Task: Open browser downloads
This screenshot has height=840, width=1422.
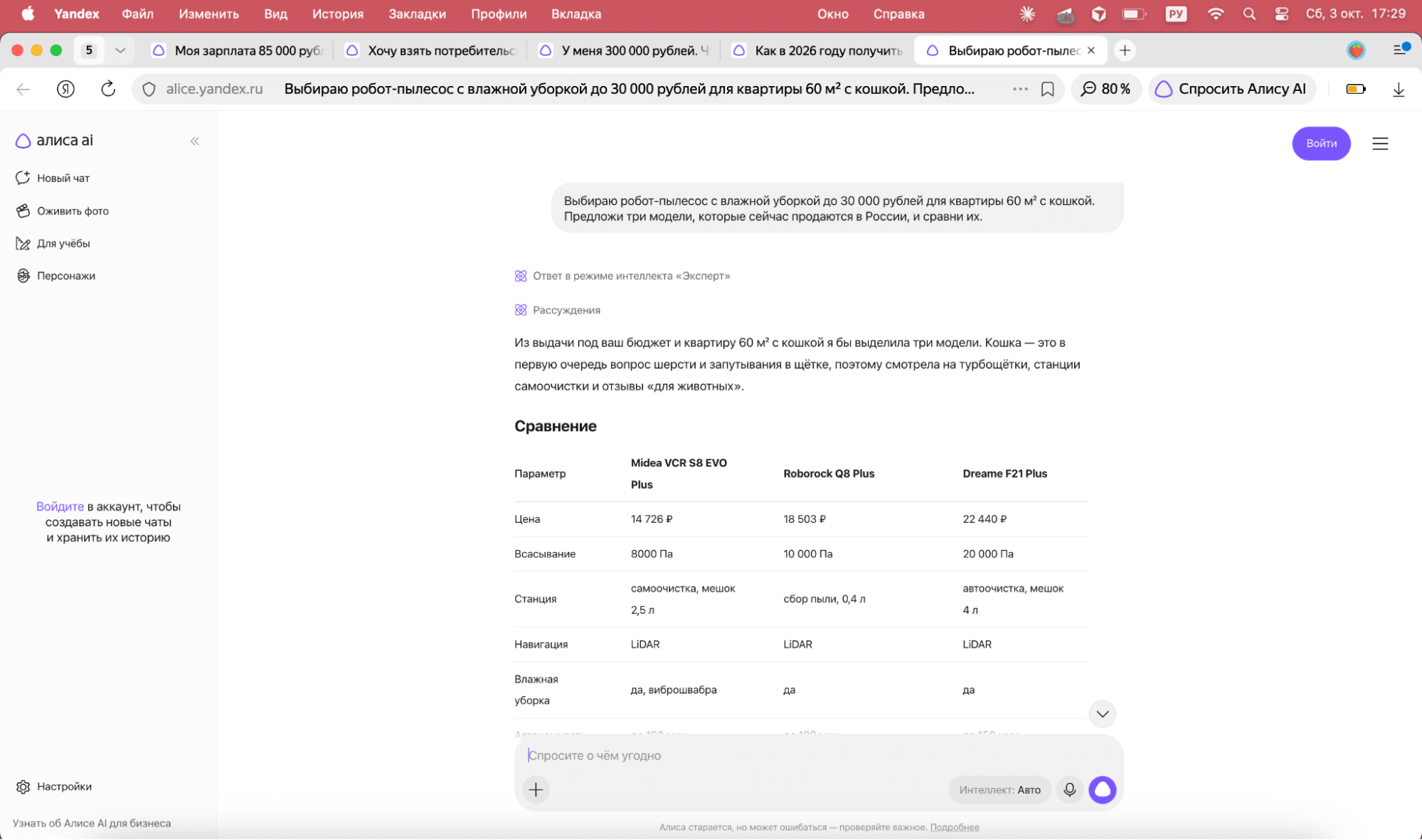Action: (x=1398, y=89)
